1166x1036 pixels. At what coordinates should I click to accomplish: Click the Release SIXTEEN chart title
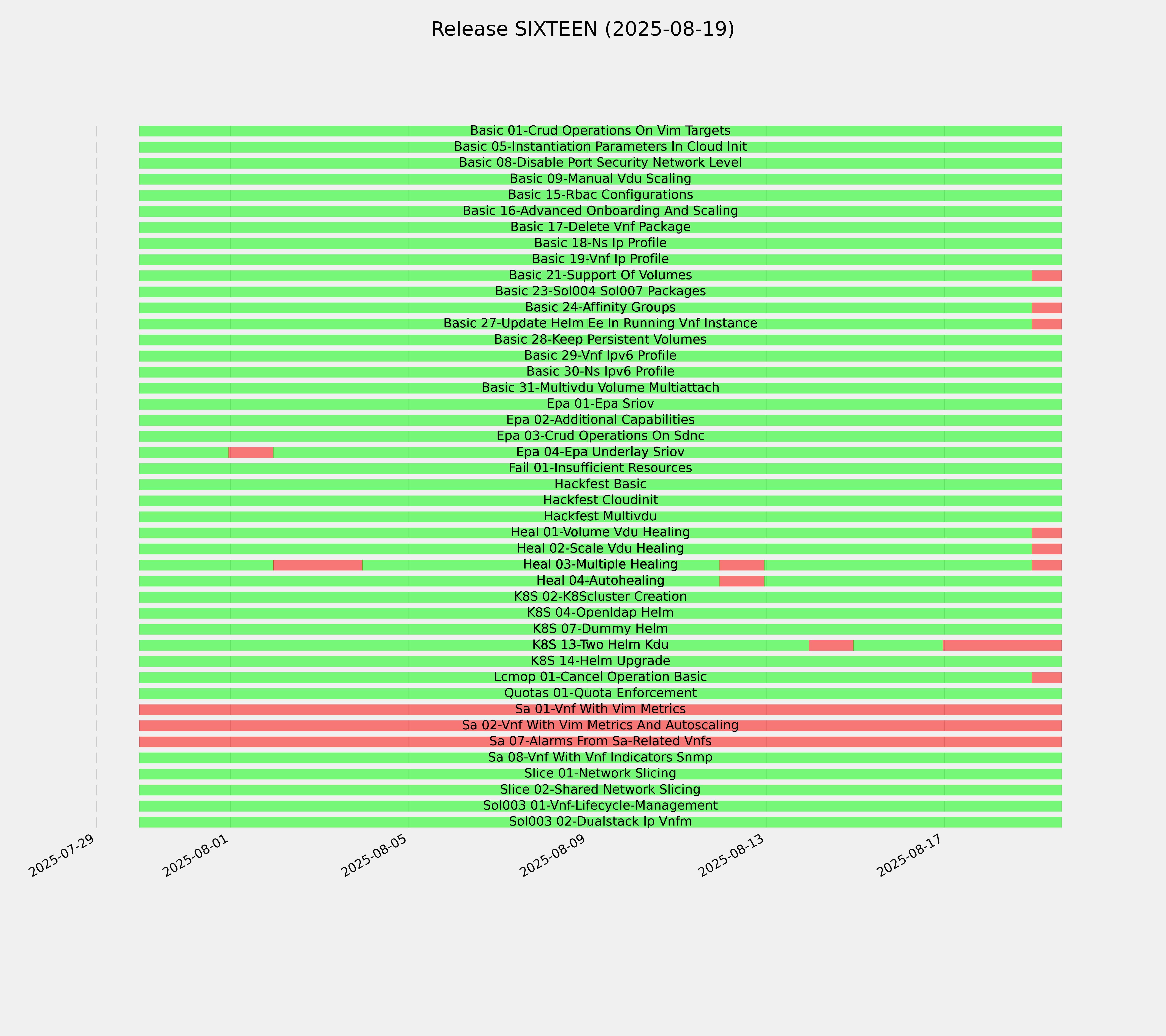point(582,29)
